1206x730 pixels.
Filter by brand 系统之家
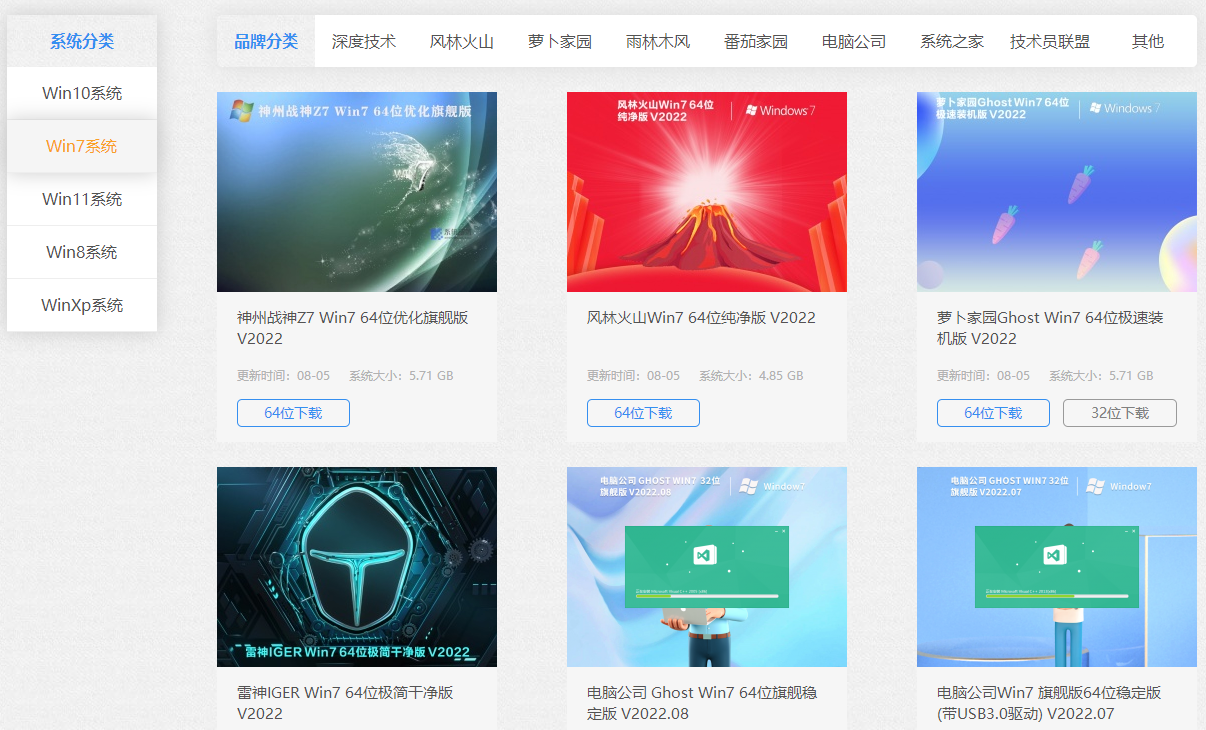coord(952,41)
